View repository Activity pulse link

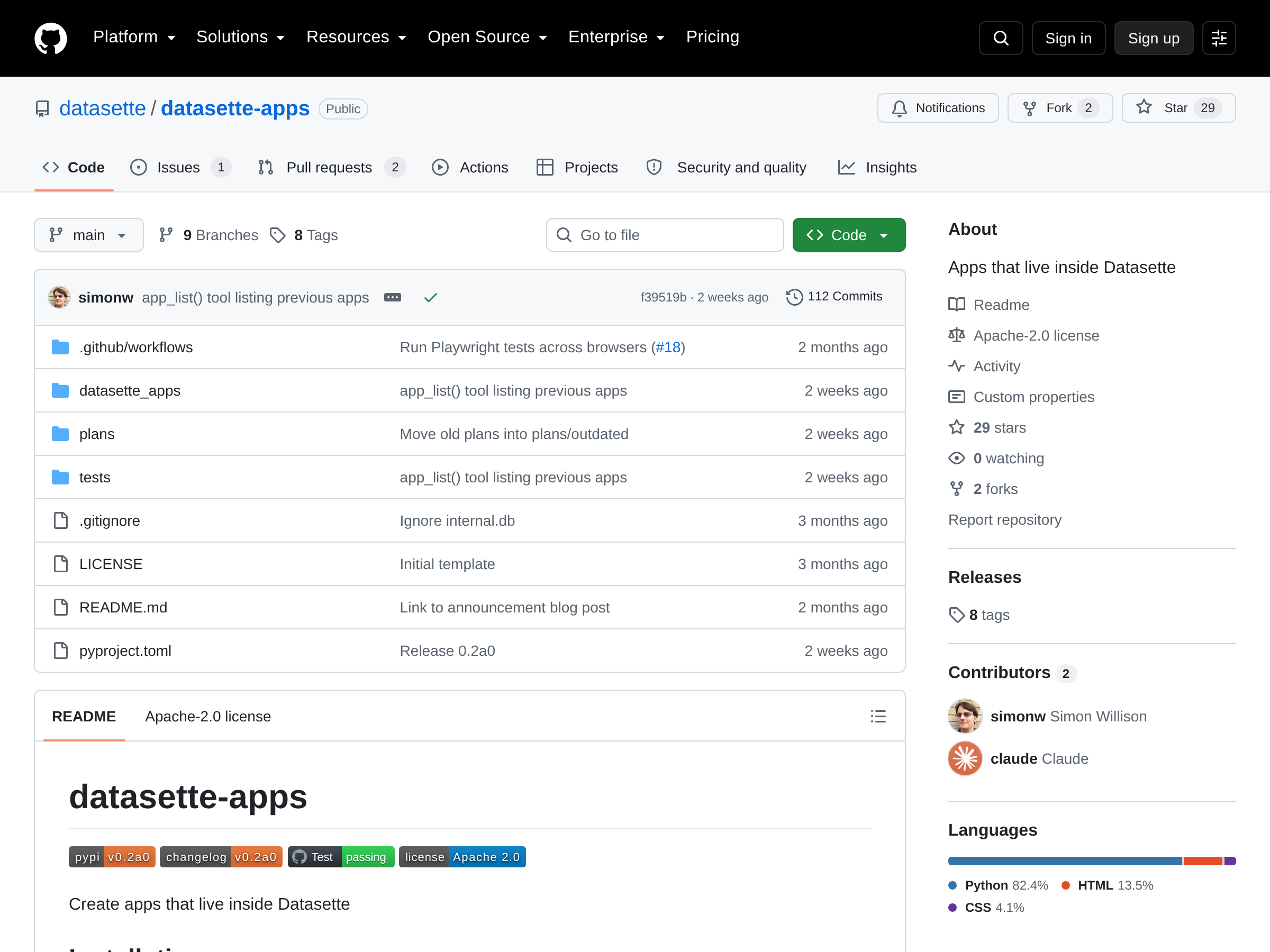[x=984, y=366]
